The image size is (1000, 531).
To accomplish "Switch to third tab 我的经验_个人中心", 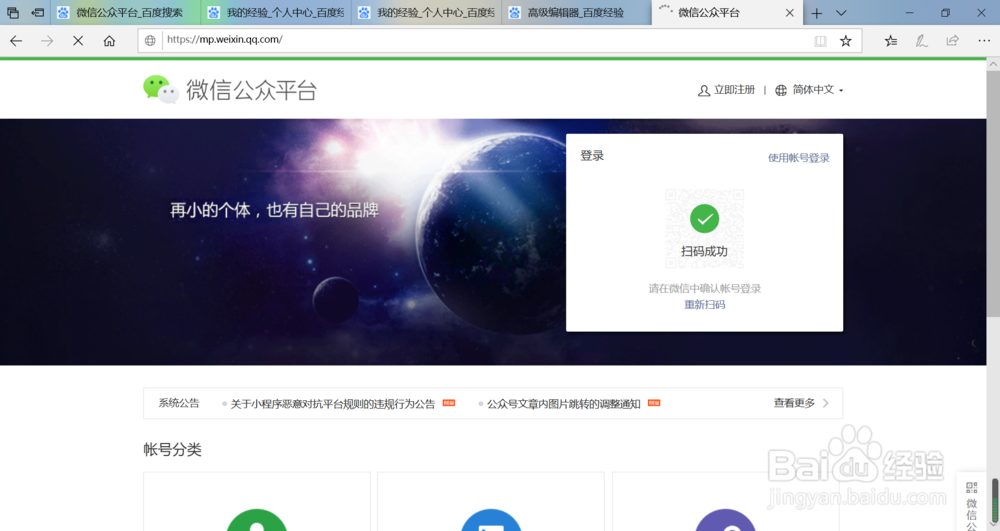I will pyautogui.click(x=427, y=13).
